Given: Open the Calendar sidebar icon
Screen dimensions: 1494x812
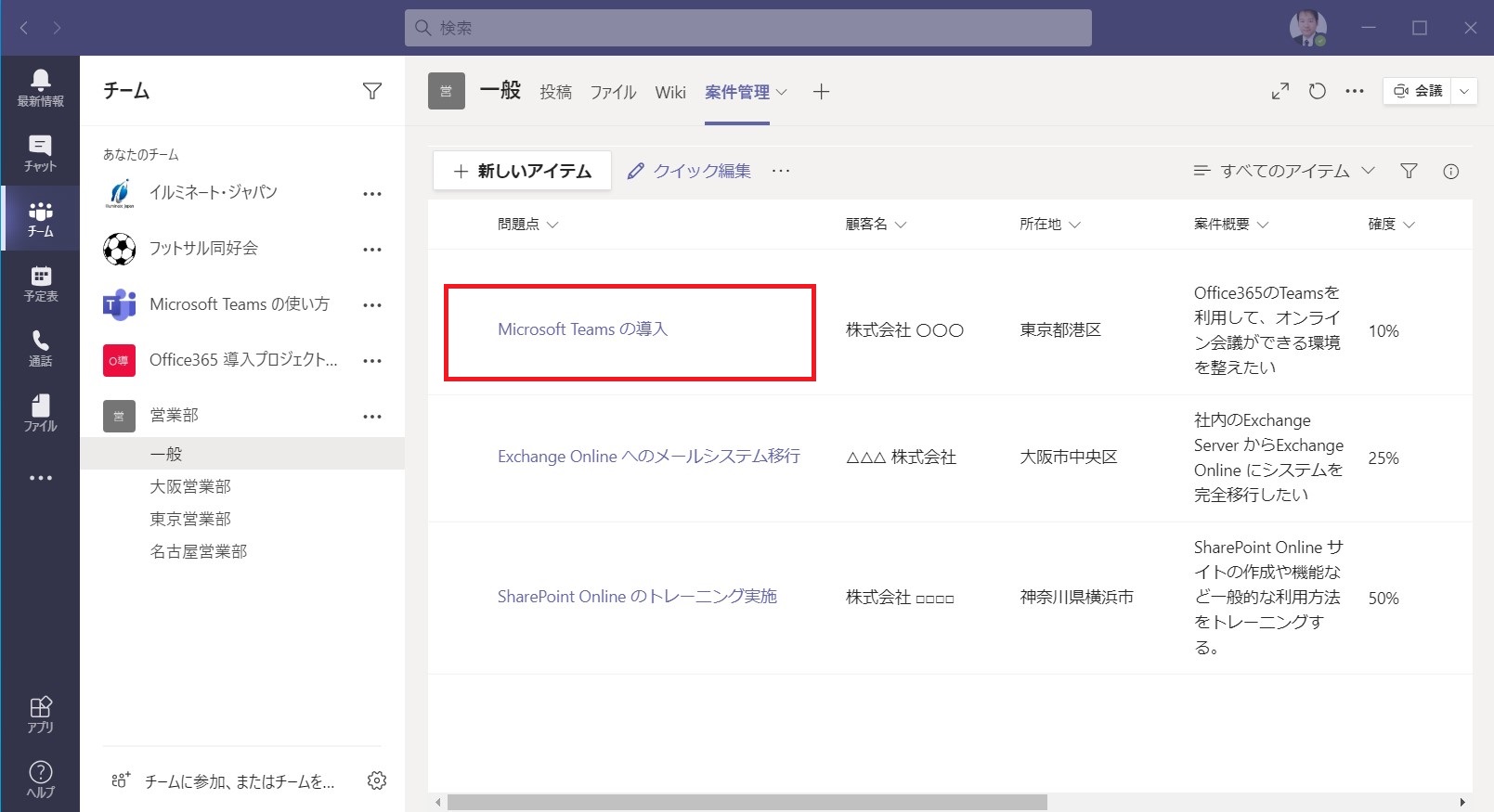Looking at the screenshot, I should click(40, 283).
